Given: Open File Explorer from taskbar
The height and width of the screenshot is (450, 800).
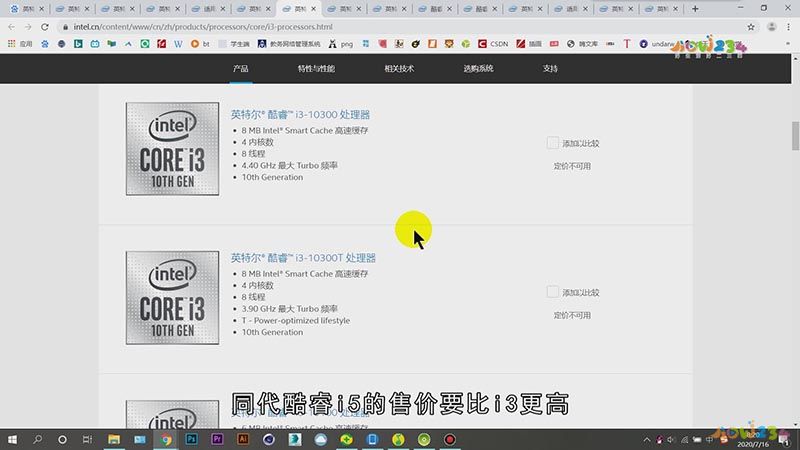Looking at the screenshot, I should click(x=114, y=439).
